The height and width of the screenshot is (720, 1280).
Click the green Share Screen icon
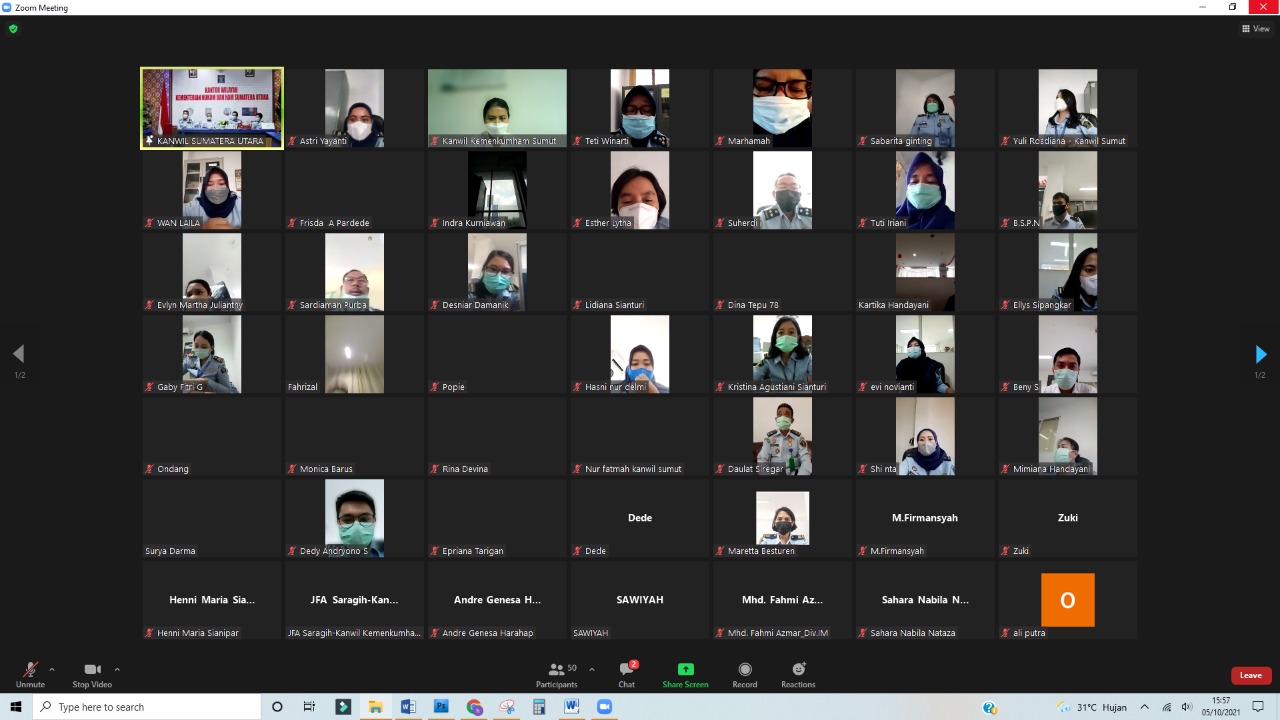coord(685,670)
